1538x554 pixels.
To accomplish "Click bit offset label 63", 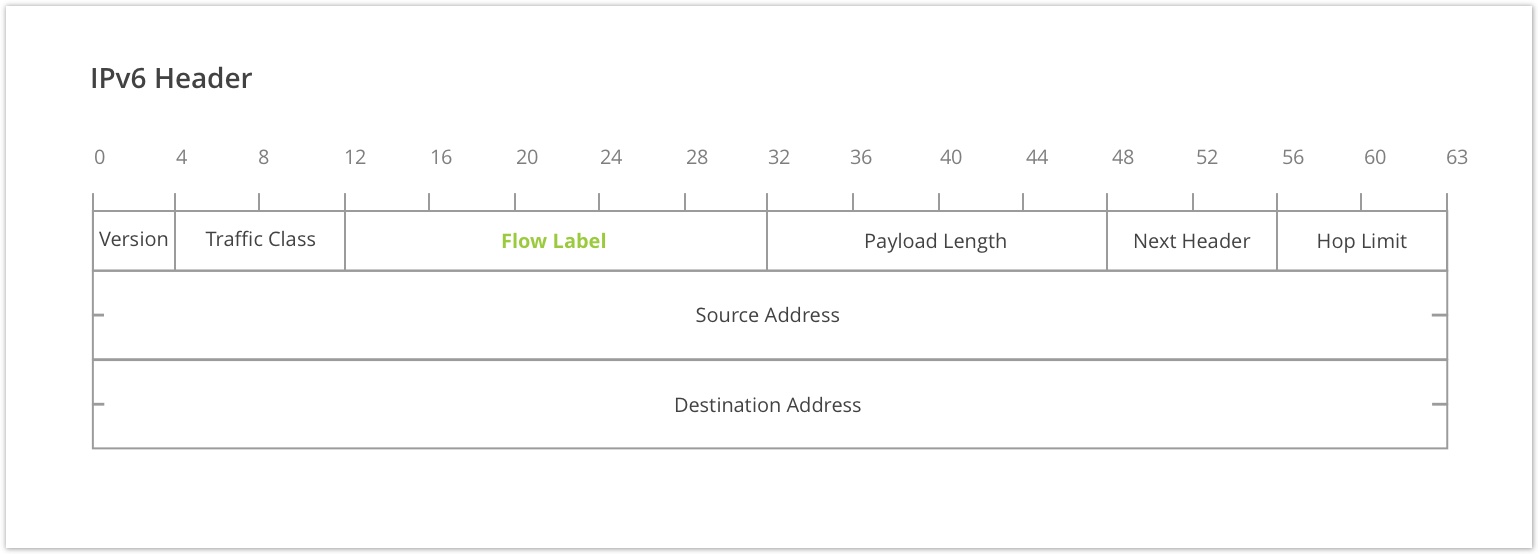I will tap(1456, 157).
